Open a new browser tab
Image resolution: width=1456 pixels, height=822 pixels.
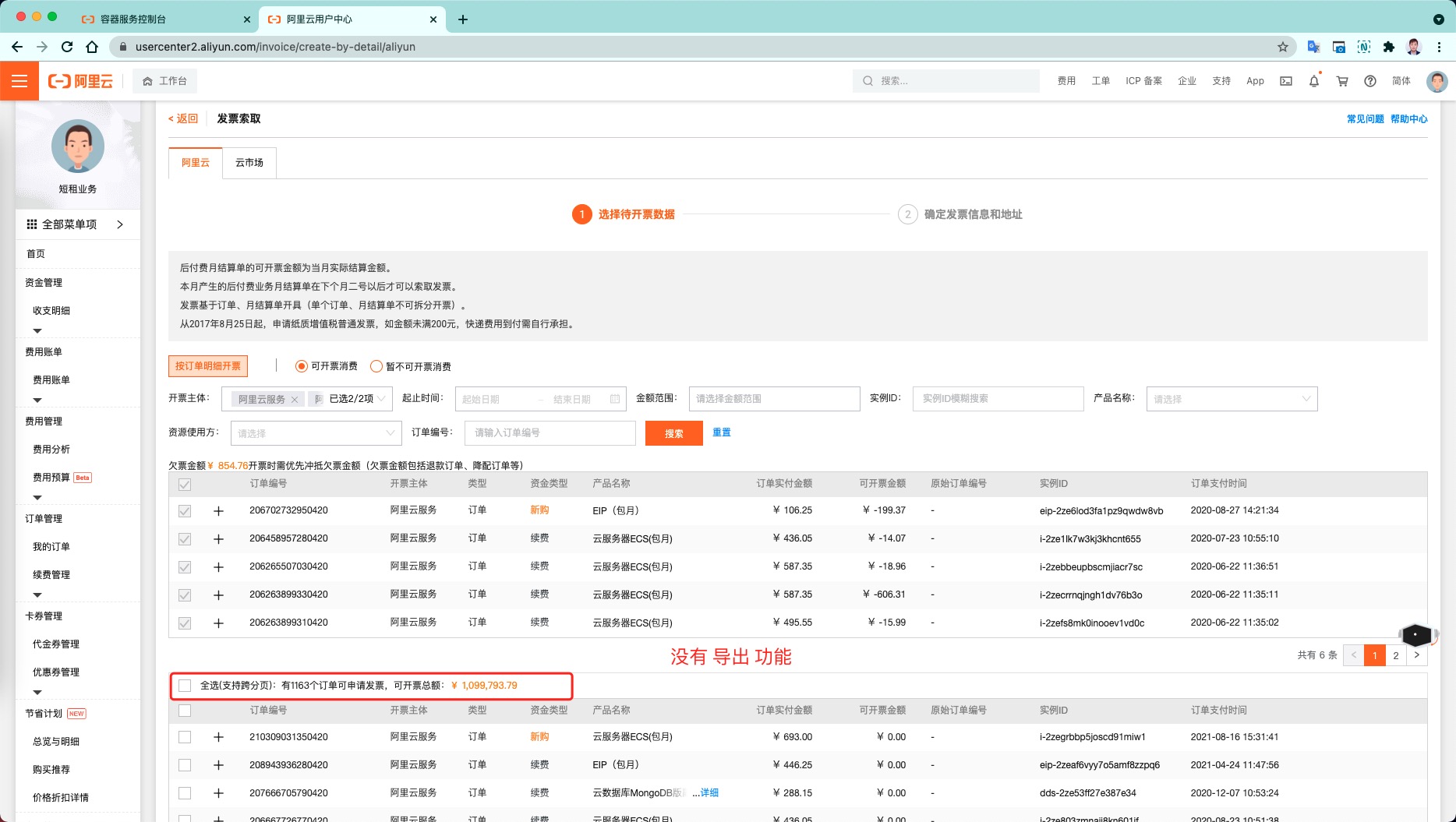(x=463, y=19)
